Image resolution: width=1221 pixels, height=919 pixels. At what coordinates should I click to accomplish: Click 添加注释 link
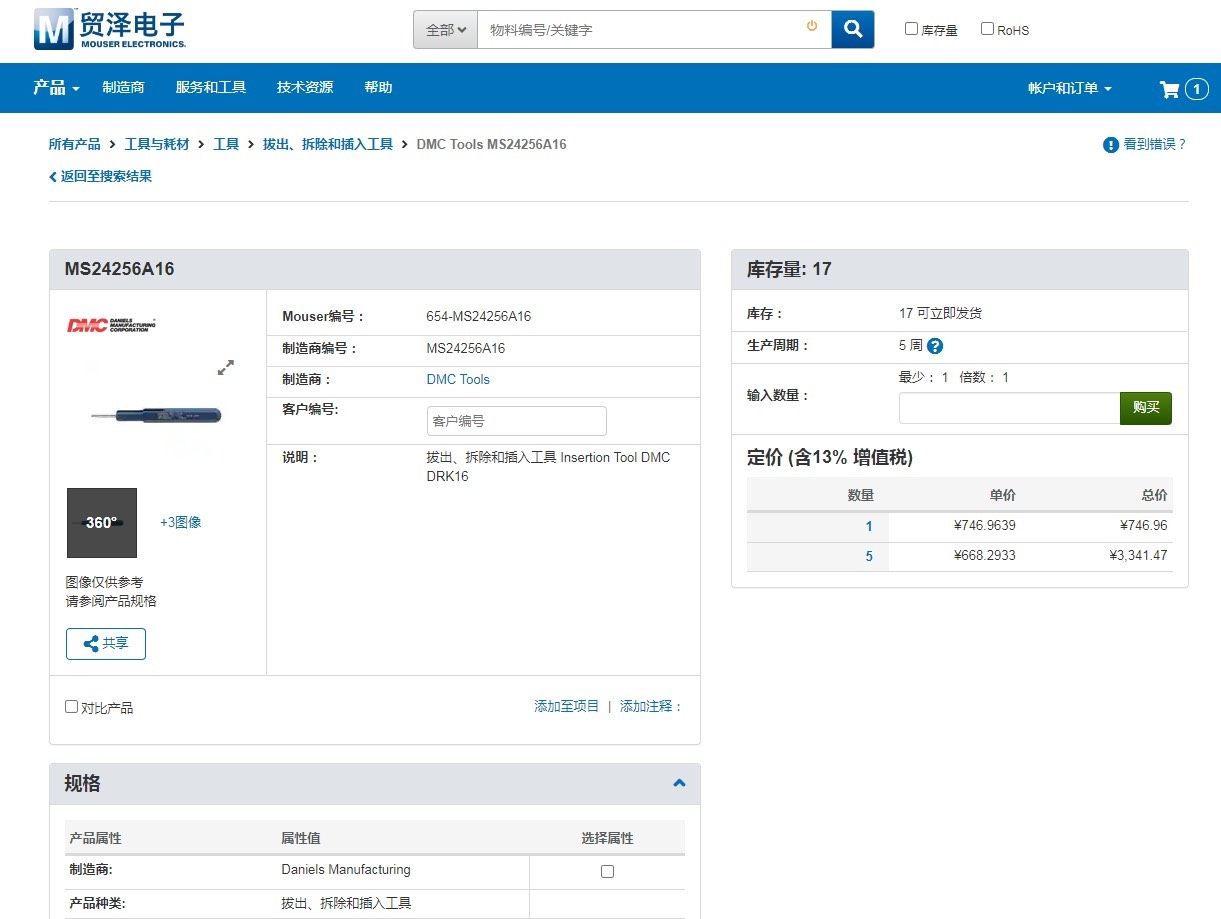651,706
